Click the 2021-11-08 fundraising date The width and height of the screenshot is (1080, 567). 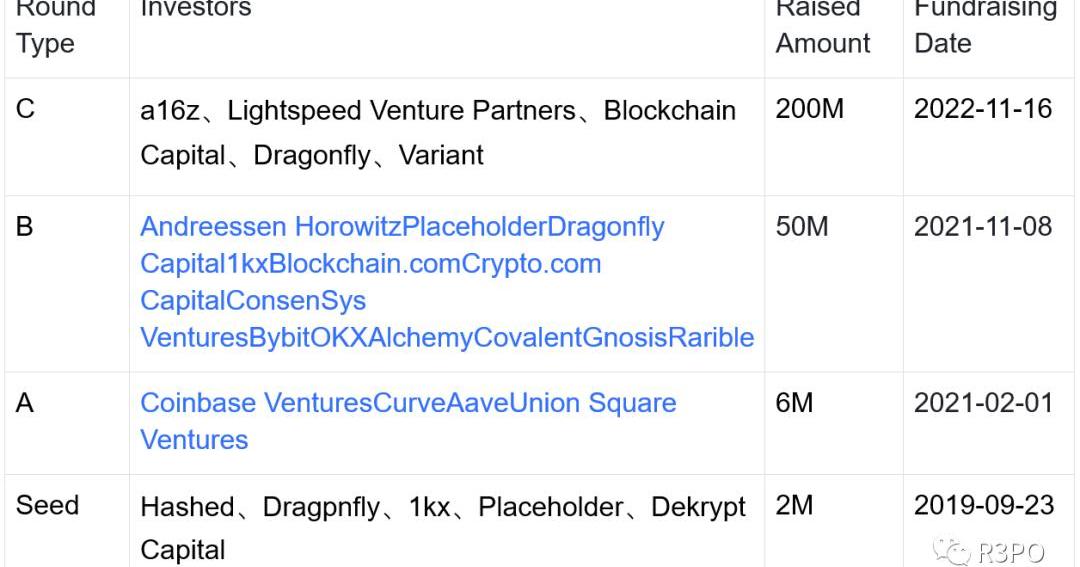[x=983, y=227]
